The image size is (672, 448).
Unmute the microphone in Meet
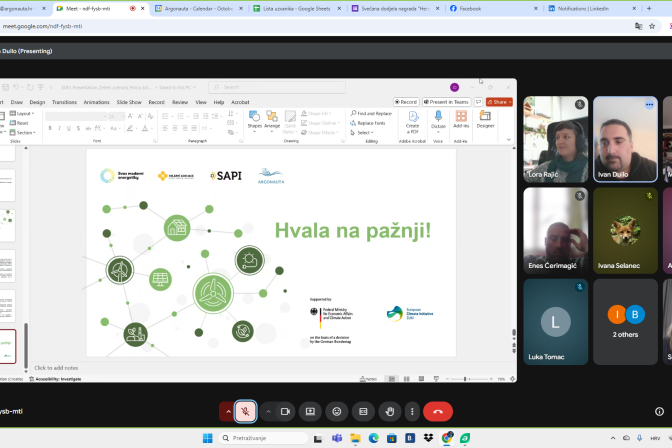(x=245, y=411)
